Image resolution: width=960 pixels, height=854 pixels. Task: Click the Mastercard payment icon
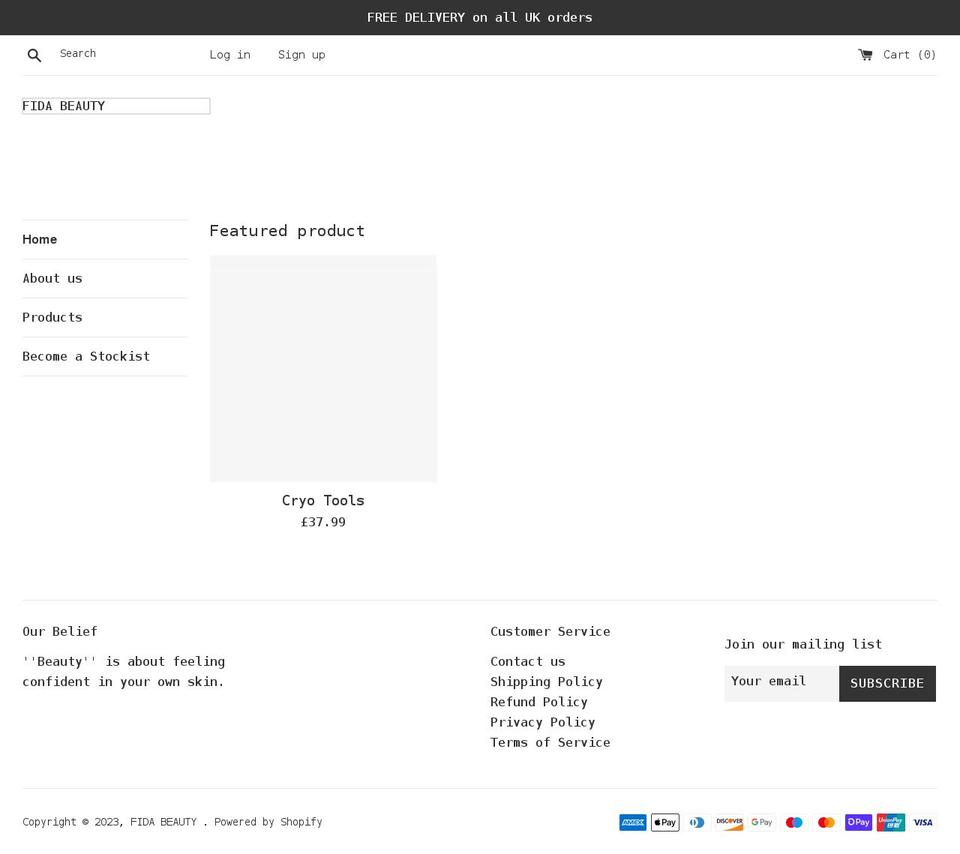click(x=826, y=822)
